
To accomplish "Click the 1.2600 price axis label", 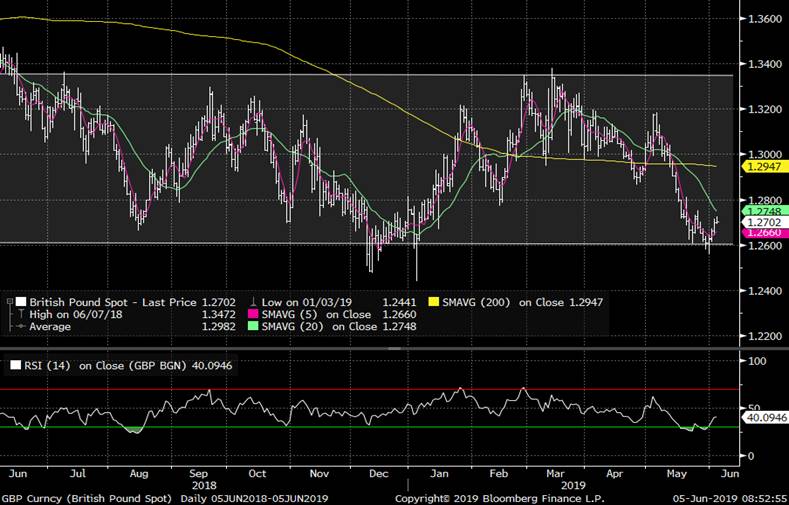I will click(766, 245).
